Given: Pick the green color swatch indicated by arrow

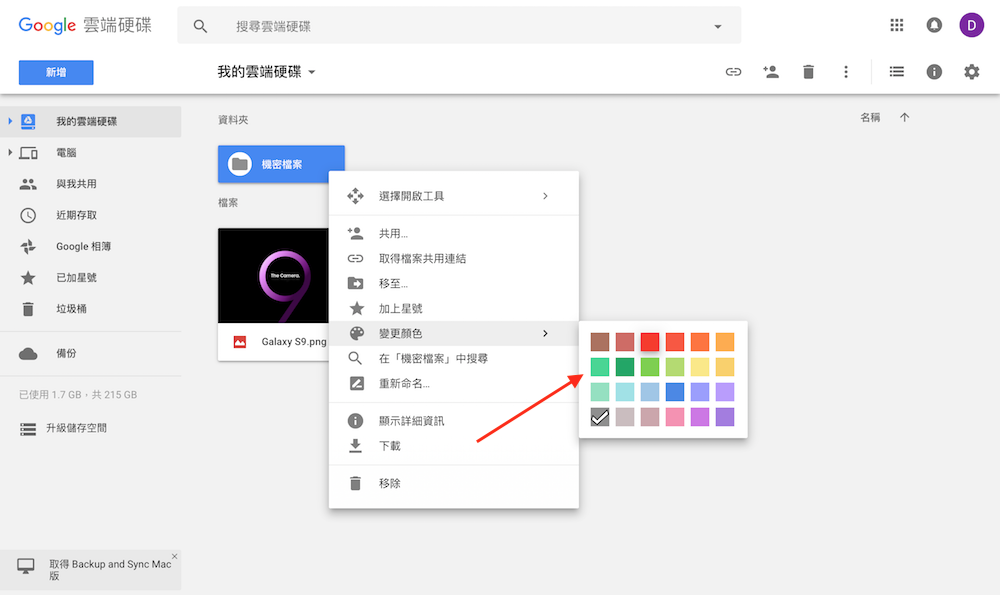Looking at the screenshot, I should pyautogui.click(x=600, y=366).
